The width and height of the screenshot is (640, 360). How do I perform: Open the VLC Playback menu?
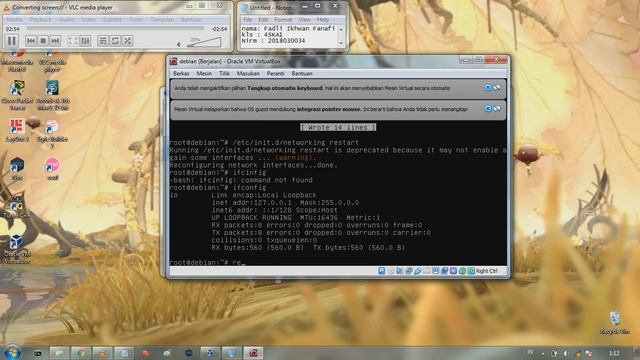(x=40, y=20)
